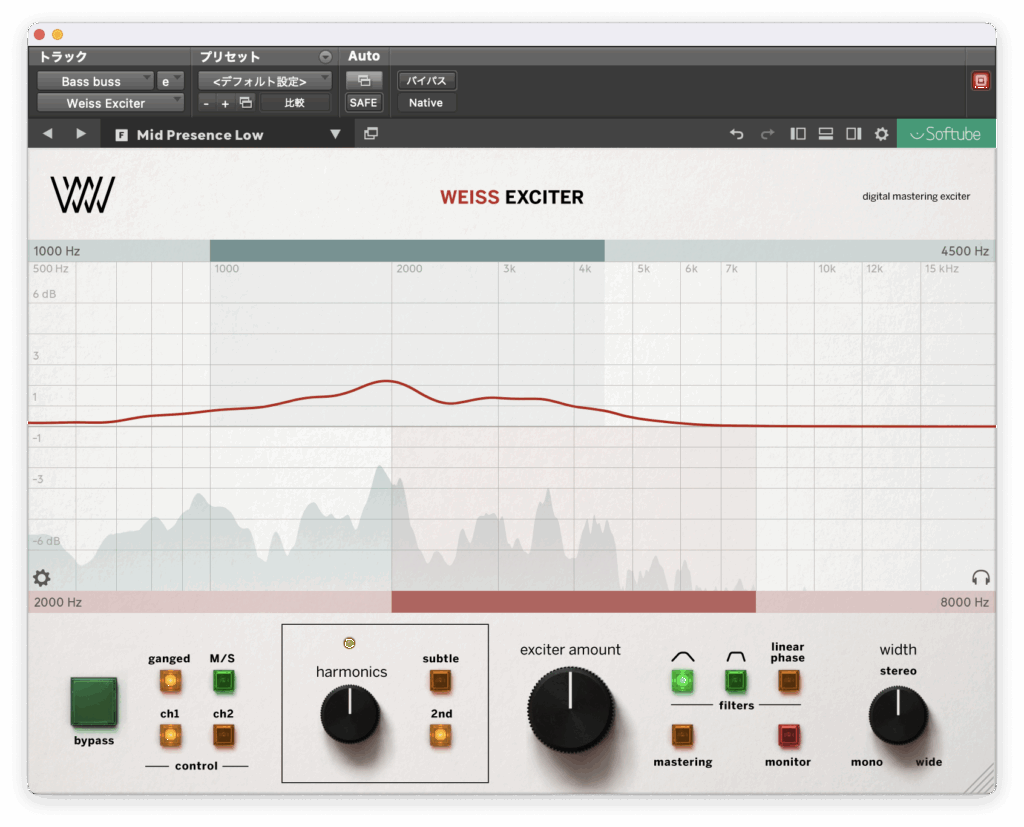
Task: Open analyzer settings gear icon
Action: pyautogui.click(x=42, y=577)
